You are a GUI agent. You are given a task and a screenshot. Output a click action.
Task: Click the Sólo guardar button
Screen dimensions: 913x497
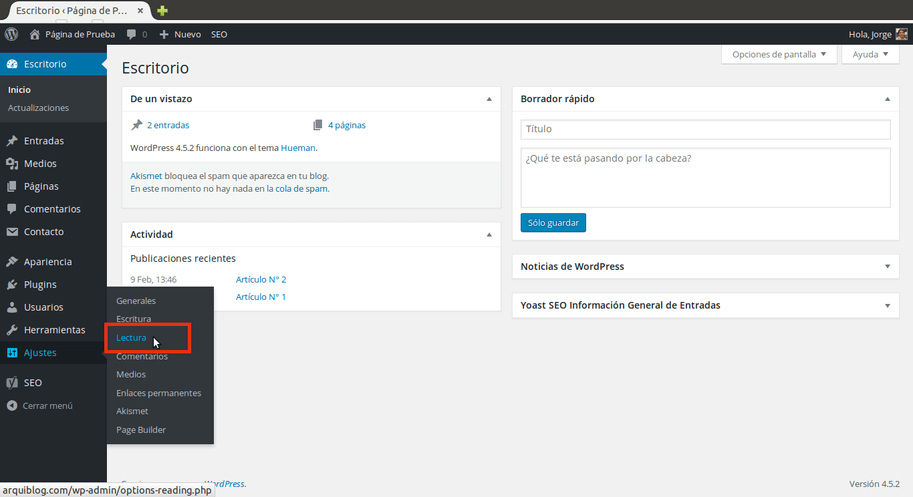point(553,223)
